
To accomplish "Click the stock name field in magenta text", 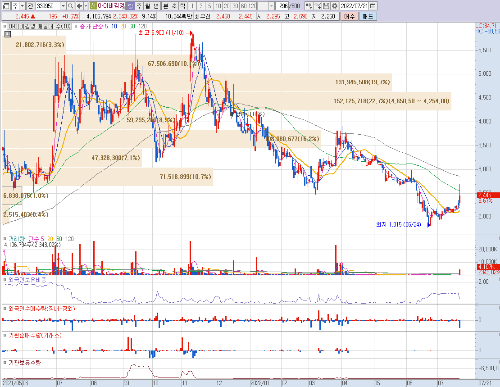I will click(111, 6).
